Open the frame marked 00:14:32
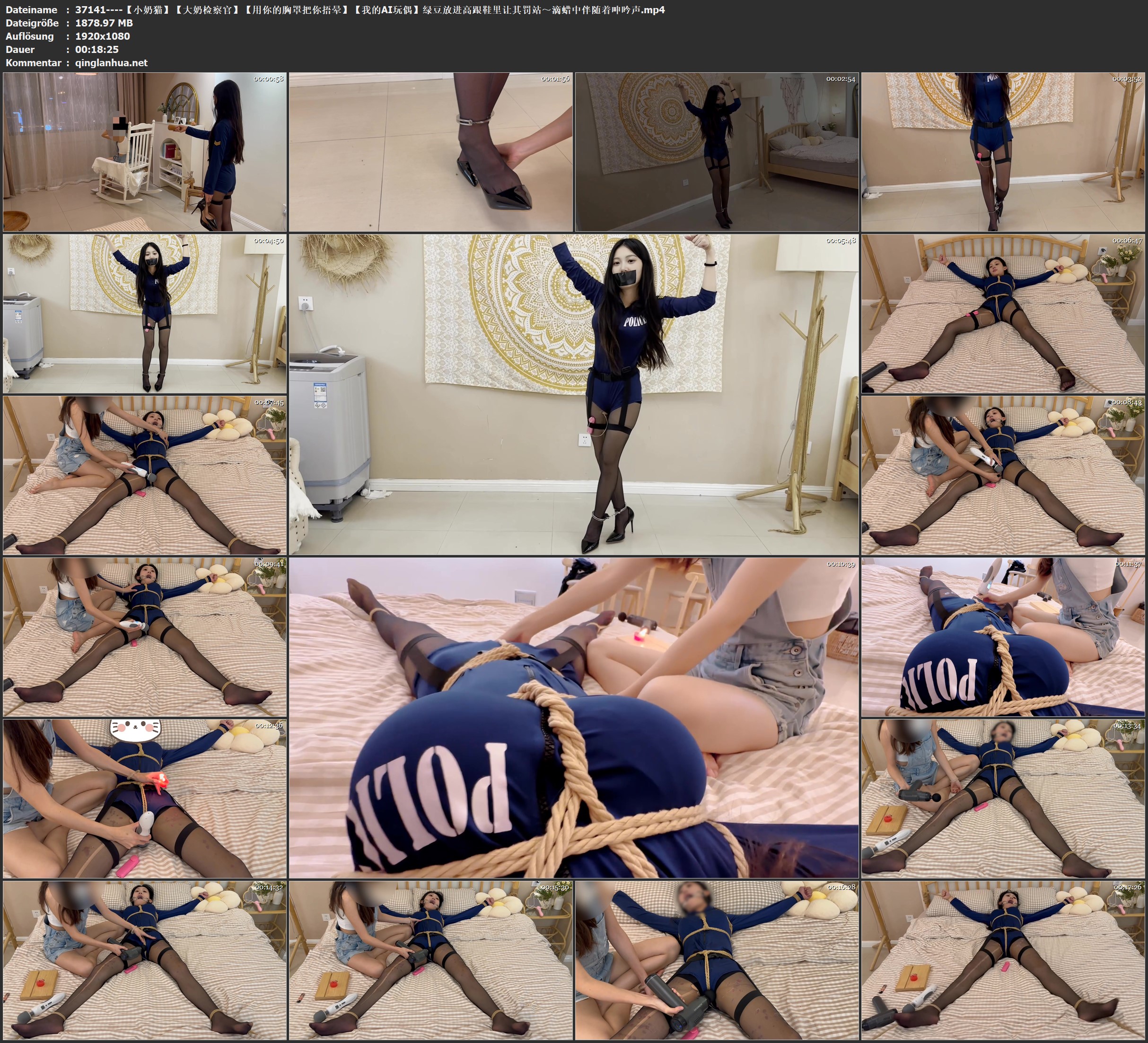Image resolution: width=1148 pixels, height=1043 pixels. tap(145, 960)
